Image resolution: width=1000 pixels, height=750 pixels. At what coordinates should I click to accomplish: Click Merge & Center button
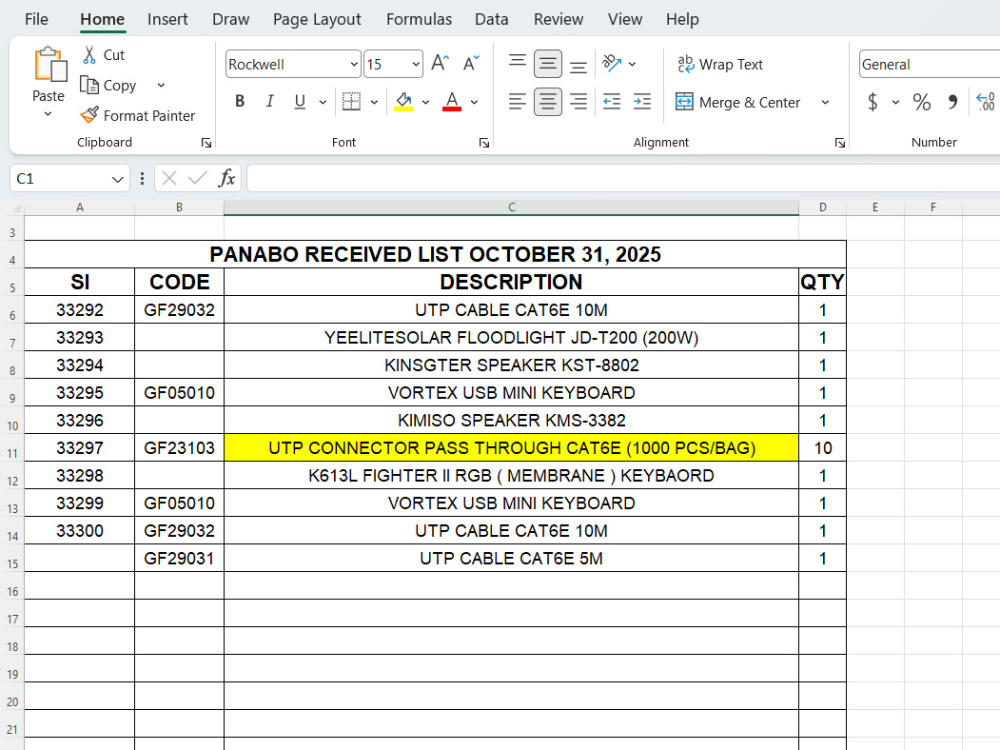pos(738,102)
